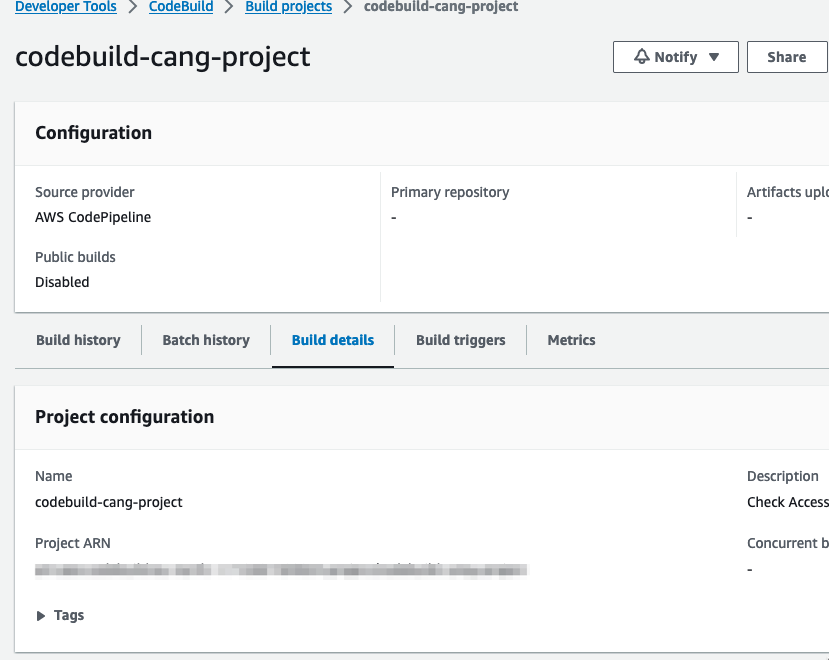The height and width of the screenshot is (660, 829).
Task: Open the CodeBuild breadcrumb link
Action: pos(181,7)
